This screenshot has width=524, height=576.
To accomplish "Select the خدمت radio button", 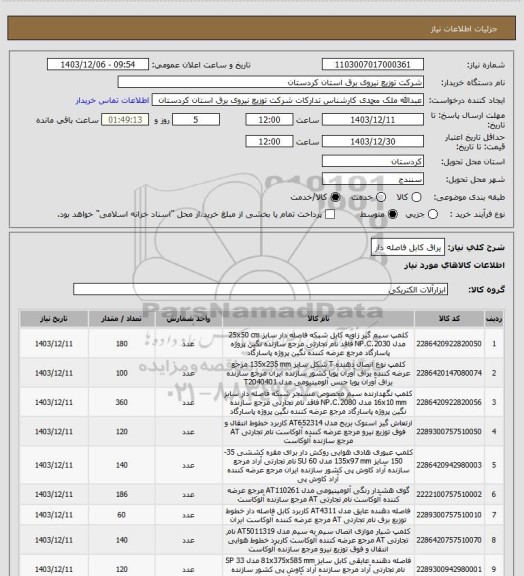I will click(x=381, y=197).
